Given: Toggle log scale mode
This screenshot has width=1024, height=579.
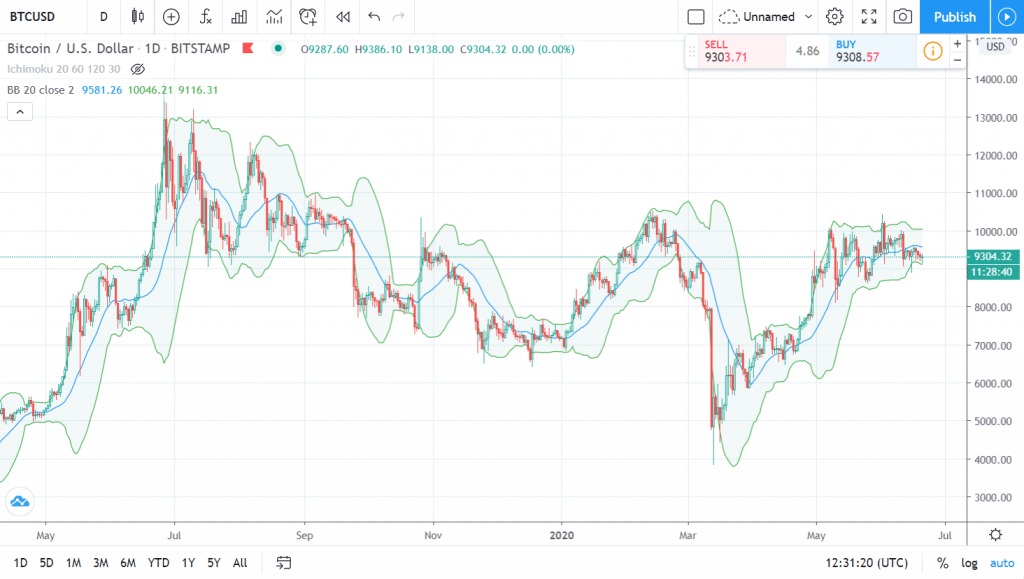Looking at the screenshot, I should click(x=969, y=563).
